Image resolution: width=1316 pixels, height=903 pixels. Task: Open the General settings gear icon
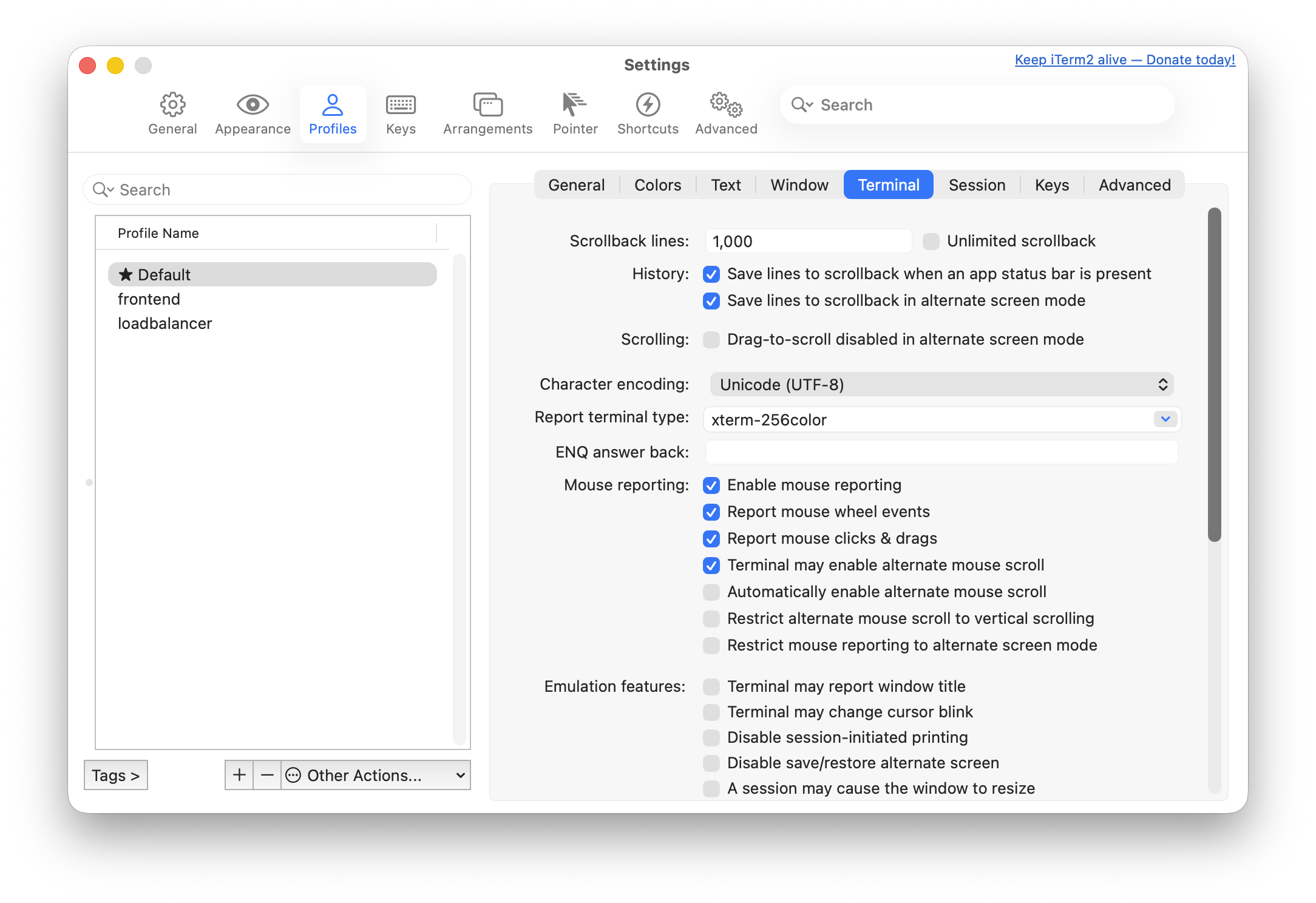[x=172, y=105]
